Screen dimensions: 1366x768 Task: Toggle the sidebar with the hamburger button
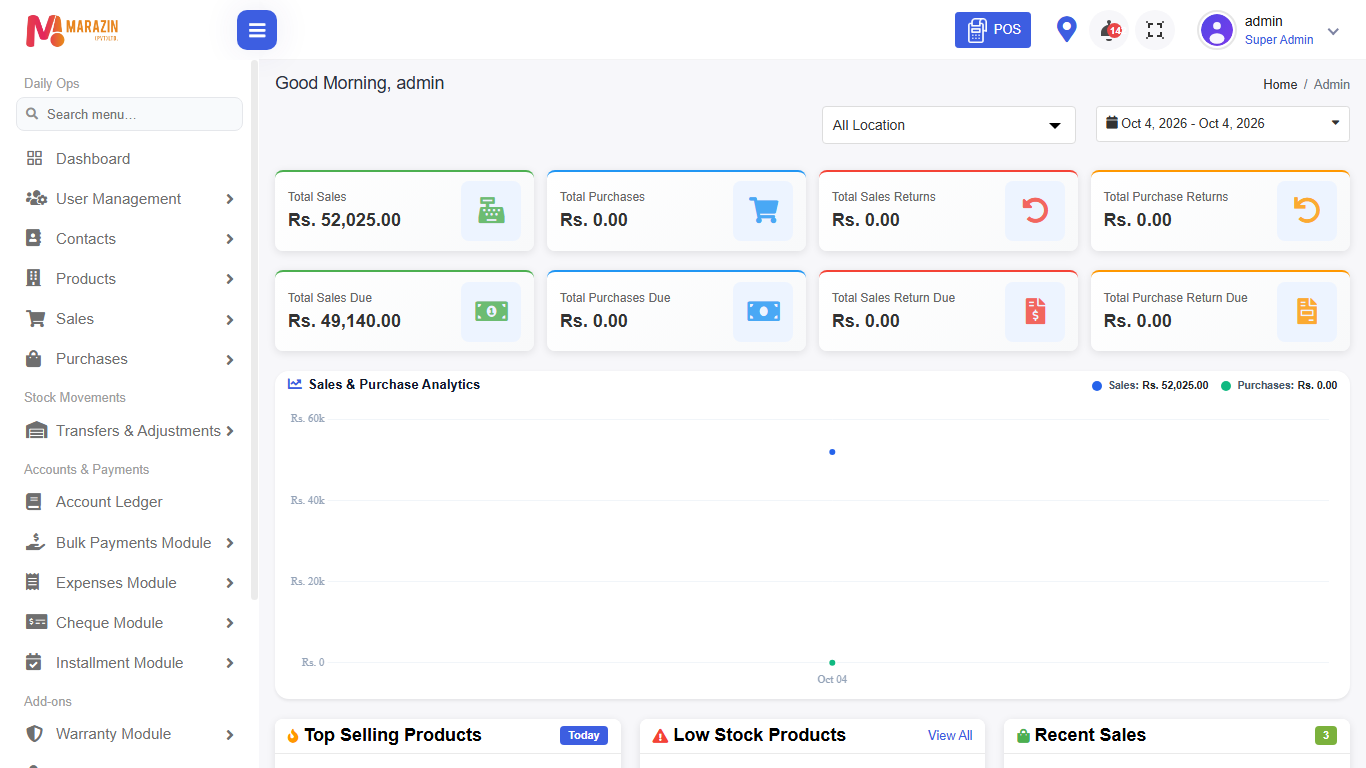click(257, 30)
